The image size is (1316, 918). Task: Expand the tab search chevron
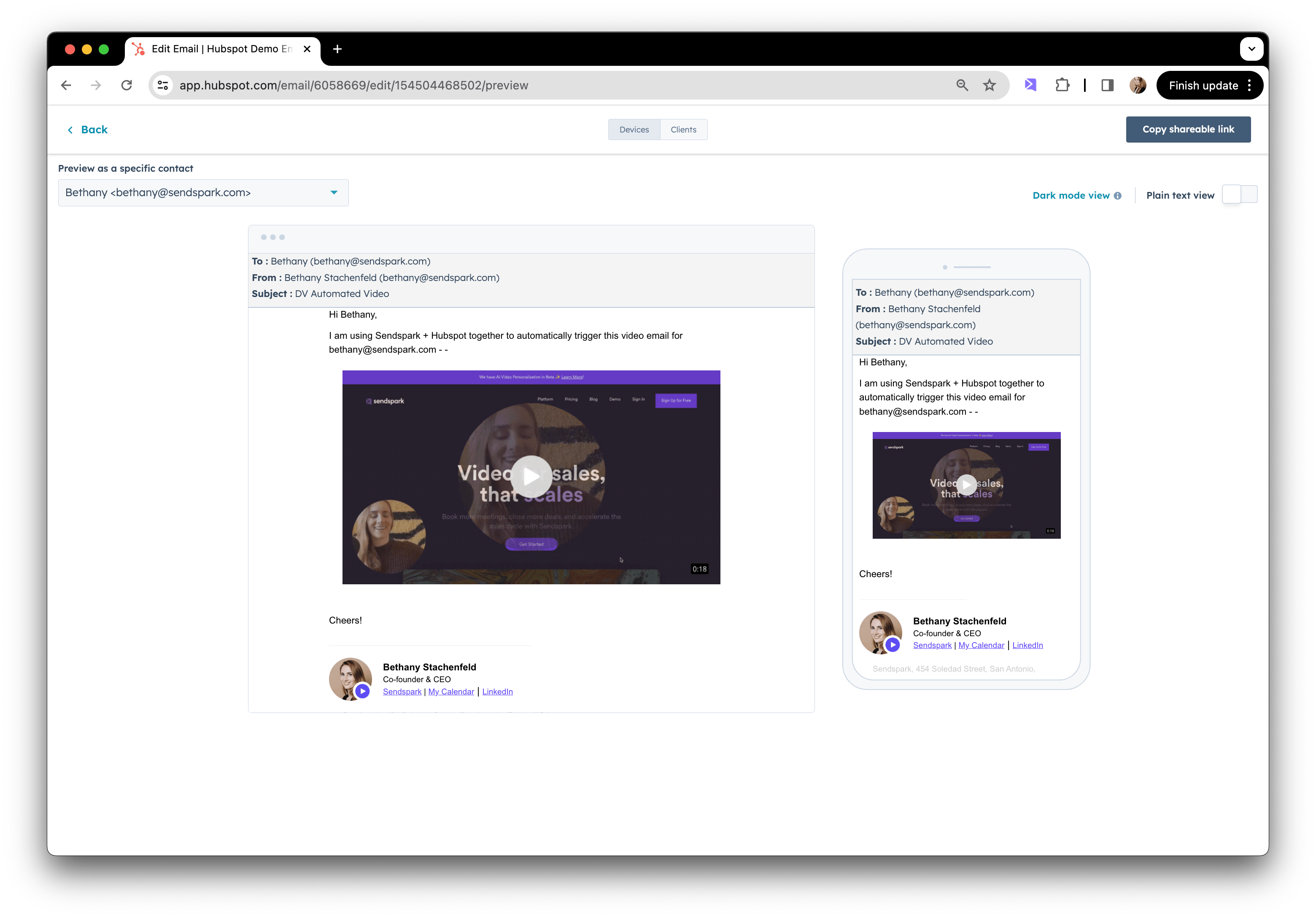coord(1251,49)
